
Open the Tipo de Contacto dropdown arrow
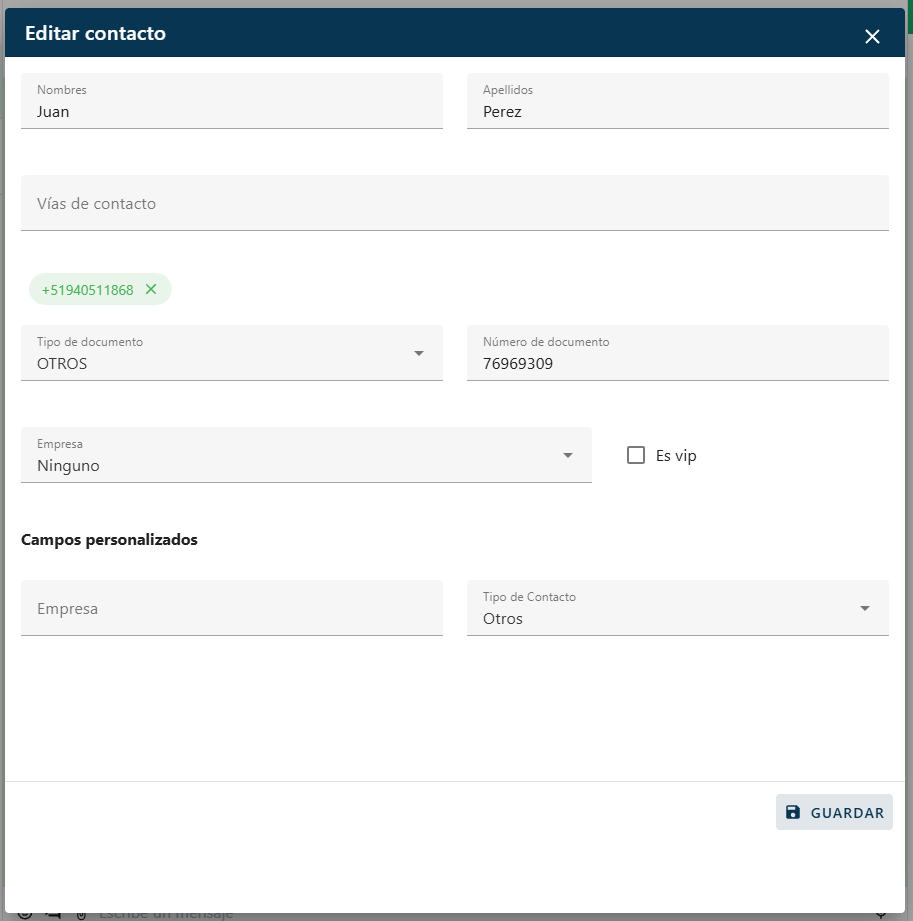click(x=864, y=608)
